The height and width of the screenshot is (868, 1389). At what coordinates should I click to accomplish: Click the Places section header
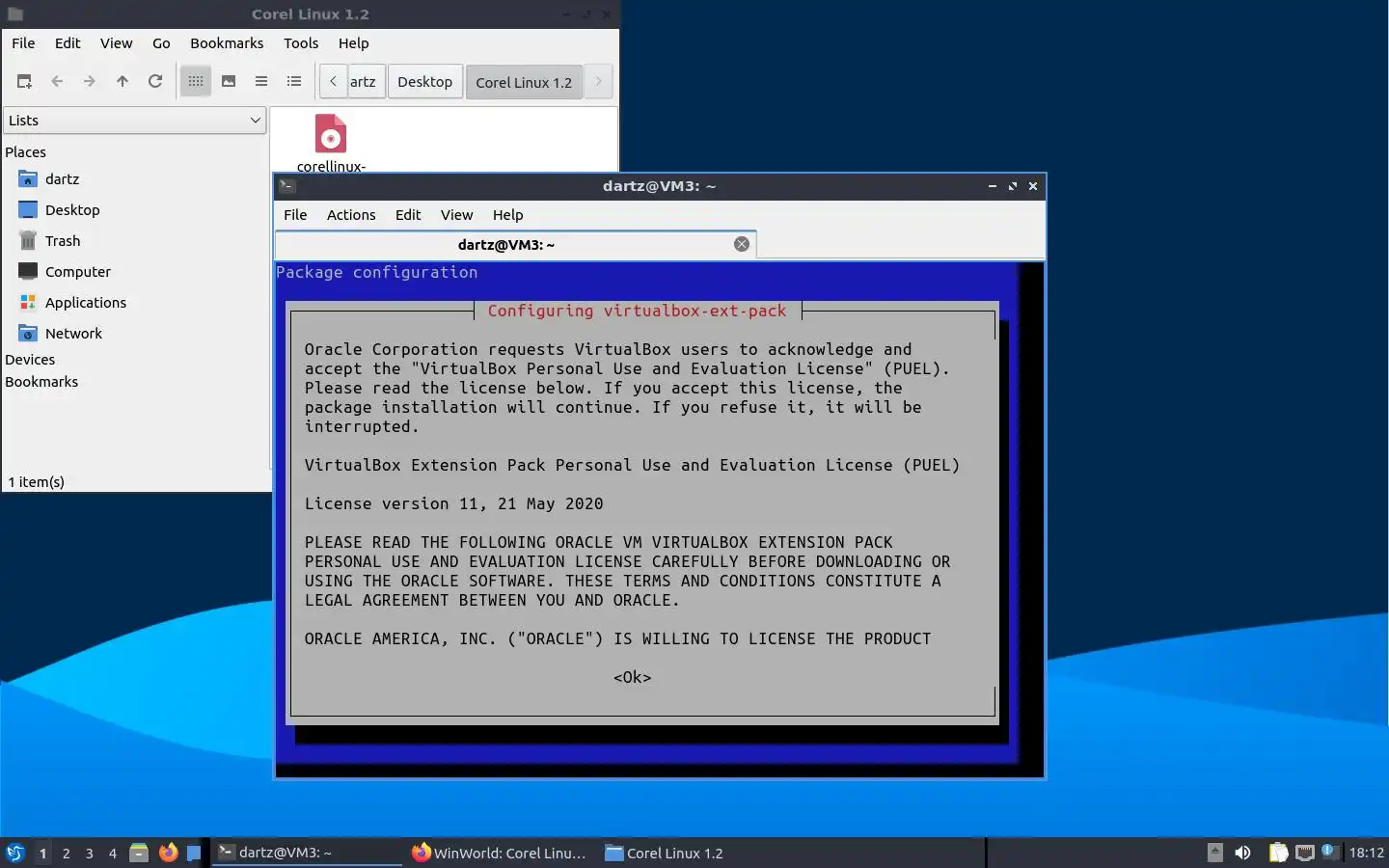pyautogui.click(x=25, y=152)
